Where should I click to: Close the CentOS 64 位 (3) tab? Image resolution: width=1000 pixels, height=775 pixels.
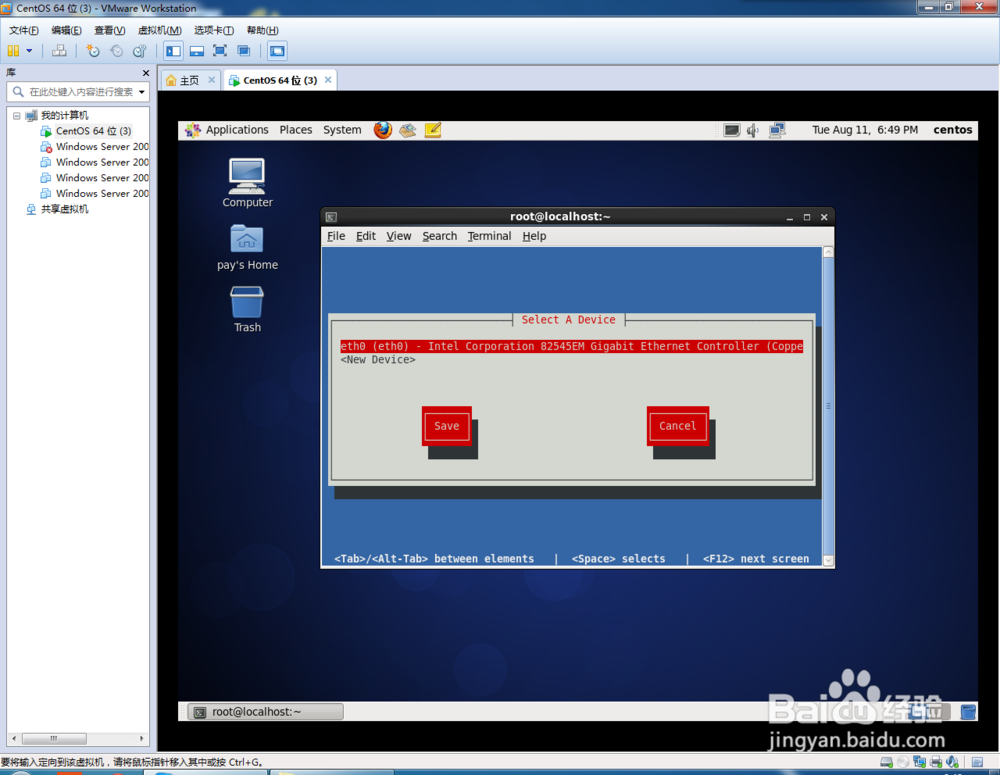(328, 80)
